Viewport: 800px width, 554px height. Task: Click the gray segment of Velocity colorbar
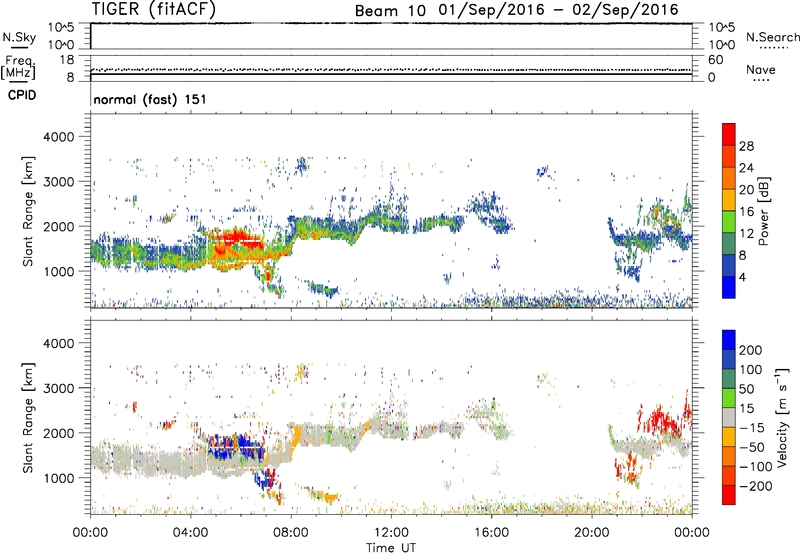pos(729,417)
